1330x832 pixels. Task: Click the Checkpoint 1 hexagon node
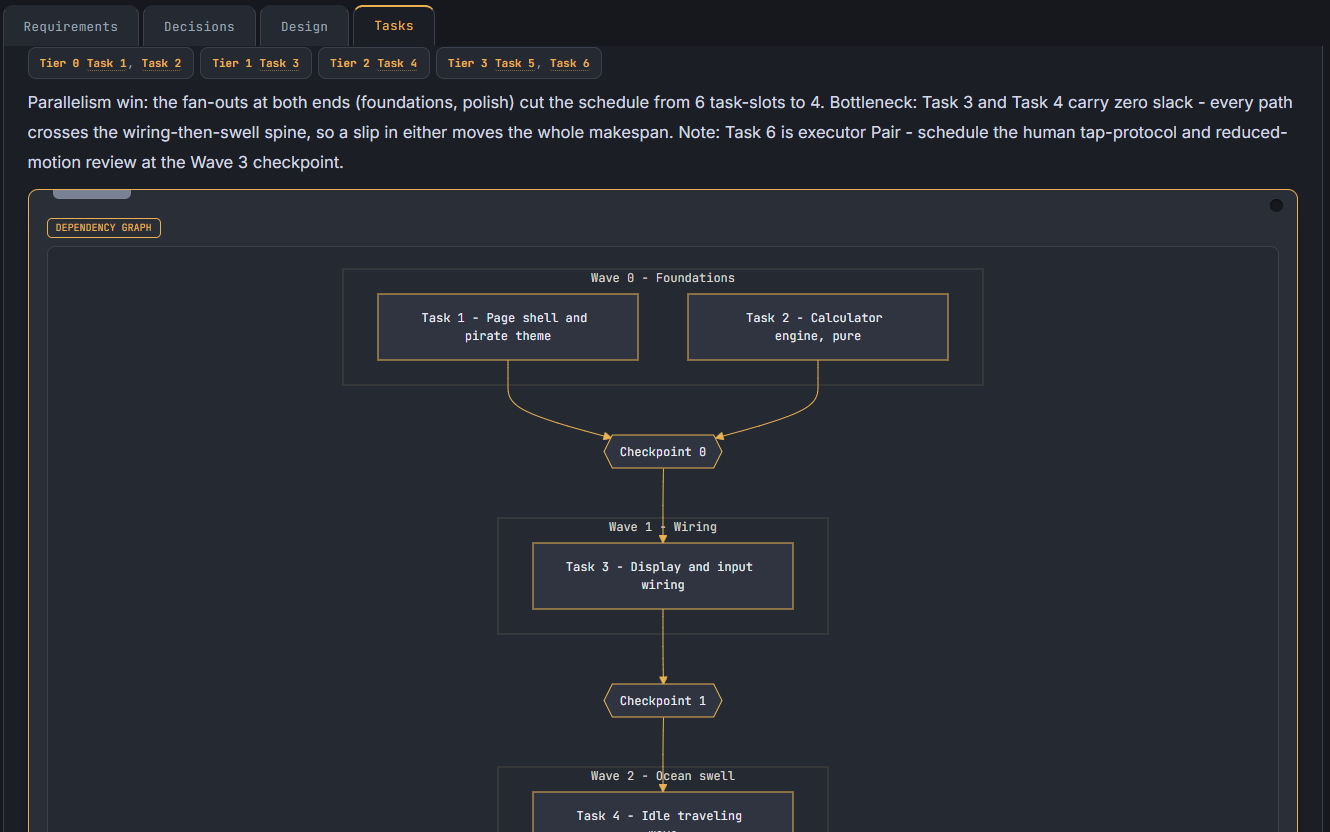pos(663,701)
